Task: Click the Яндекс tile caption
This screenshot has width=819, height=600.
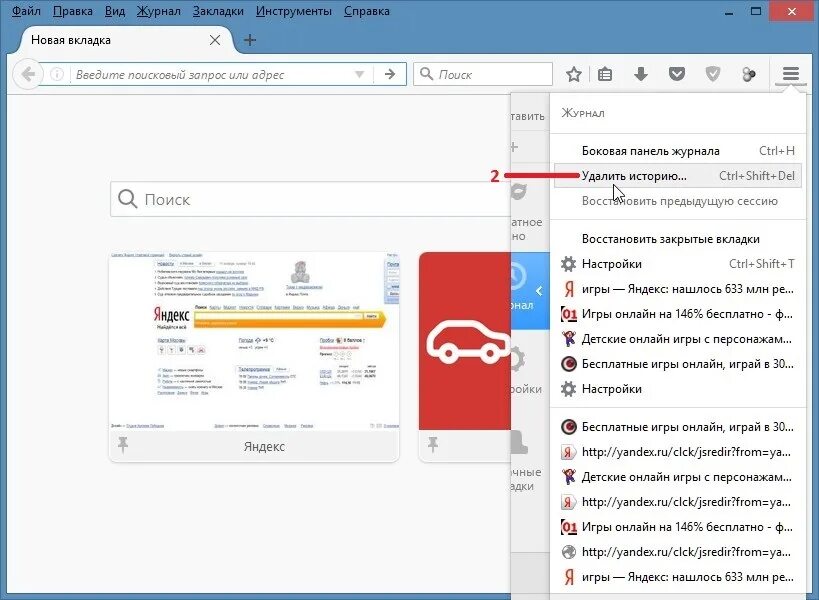Action: pyautogui.click(x=264, y=447)
